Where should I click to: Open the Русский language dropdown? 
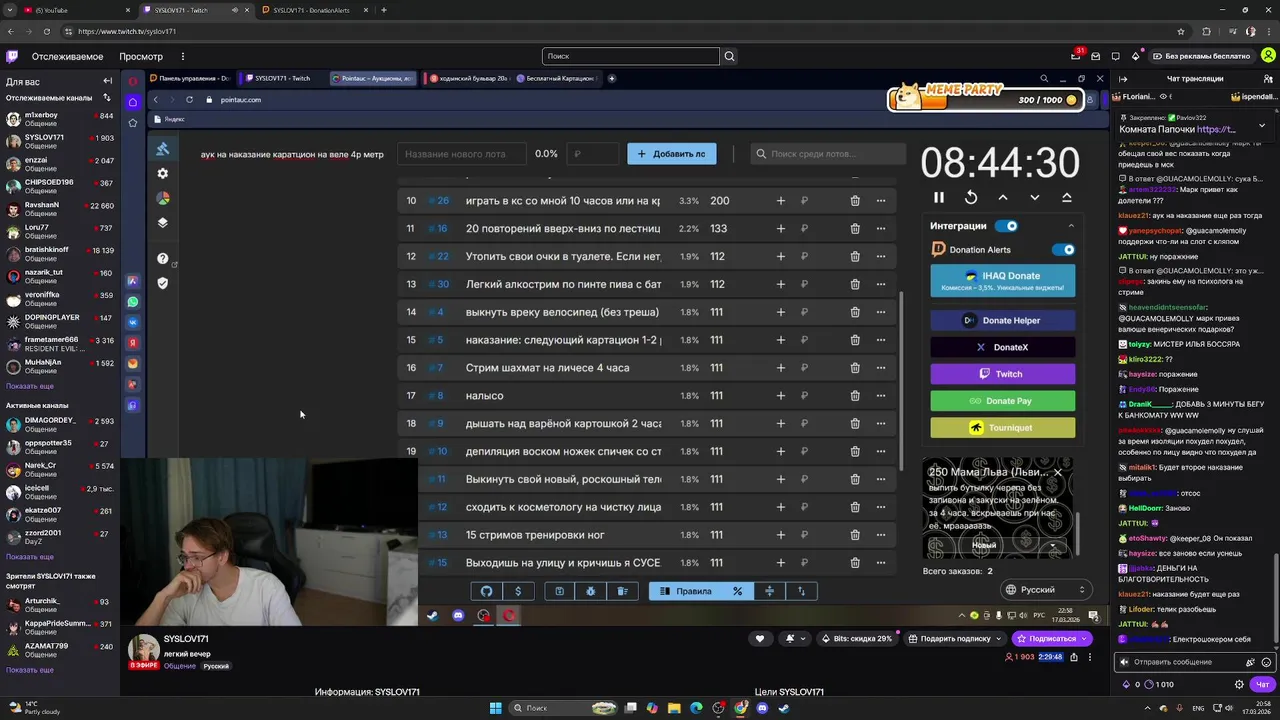[1045, 590]
